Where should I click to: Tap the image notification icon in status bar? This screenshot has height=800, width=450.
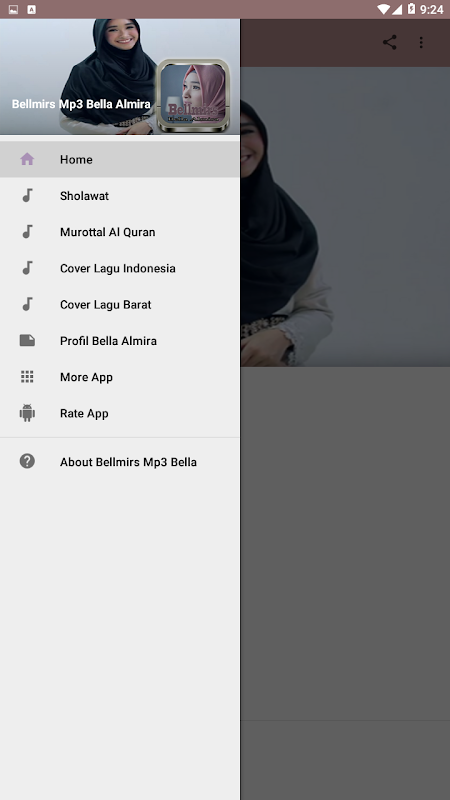pos(13,9)
